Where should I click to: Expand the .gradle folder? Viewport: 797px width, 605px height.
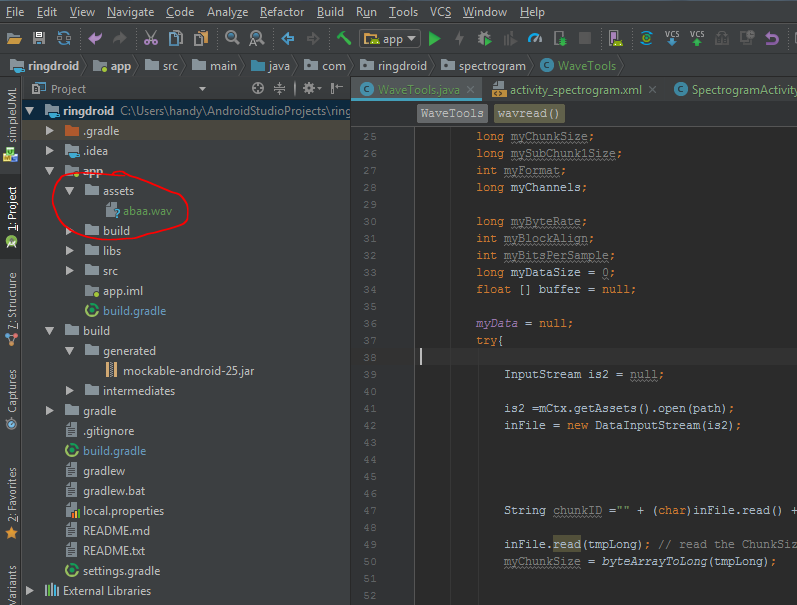(50, 131)
